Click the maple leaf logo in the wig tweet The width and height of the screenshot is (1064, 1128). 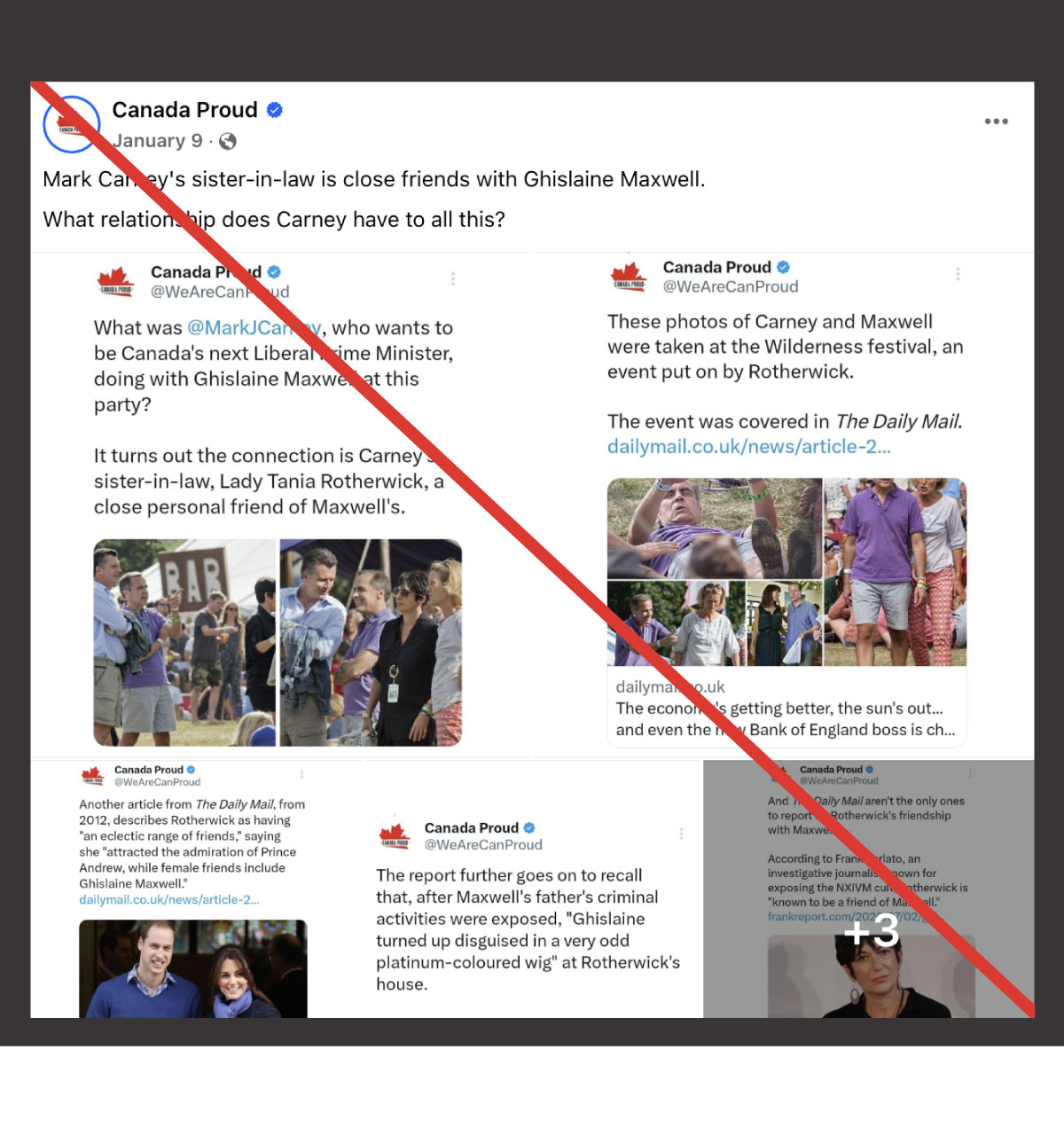point(395,835)
